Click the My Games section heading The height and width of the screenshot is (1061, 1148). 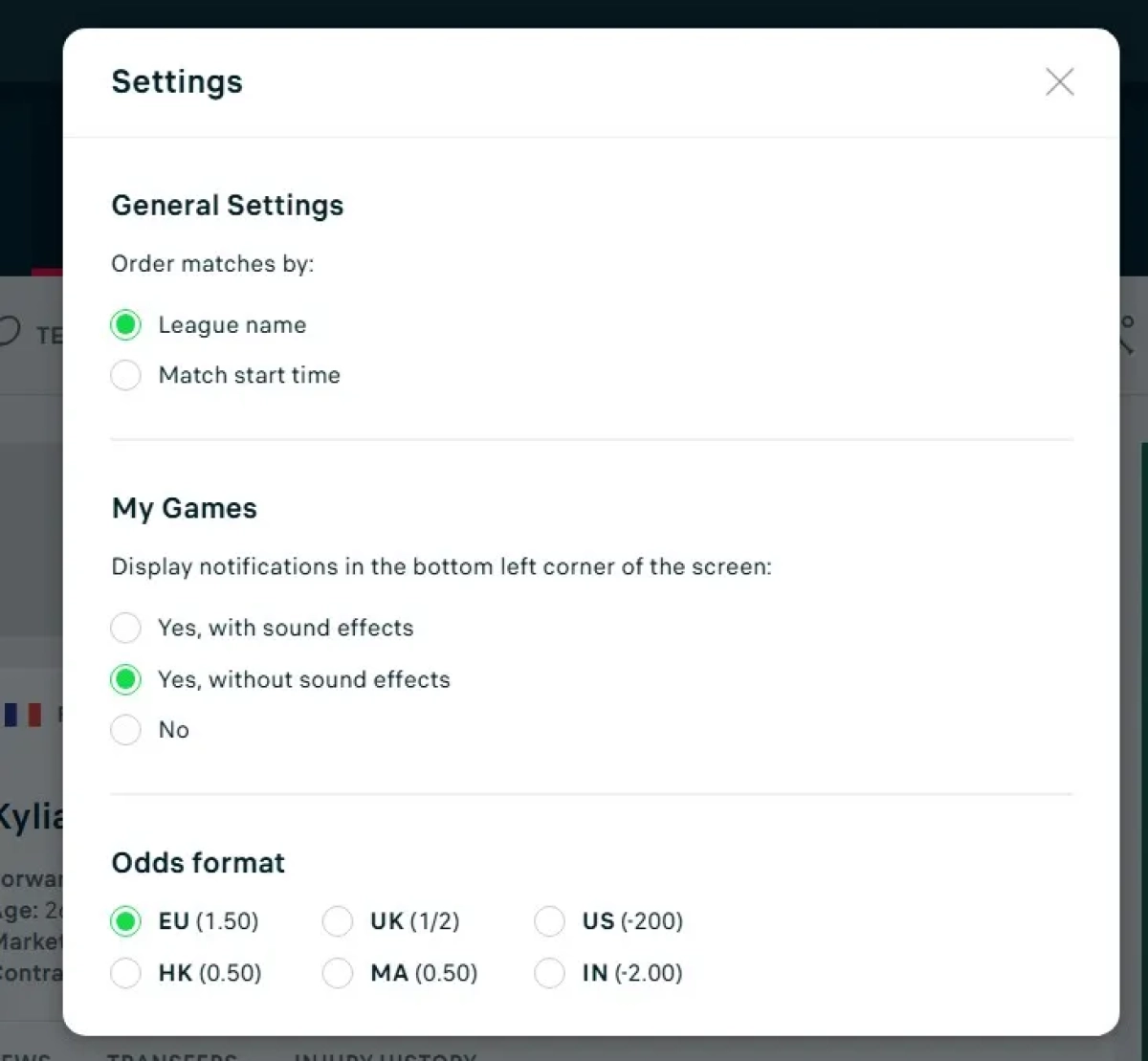185,508
